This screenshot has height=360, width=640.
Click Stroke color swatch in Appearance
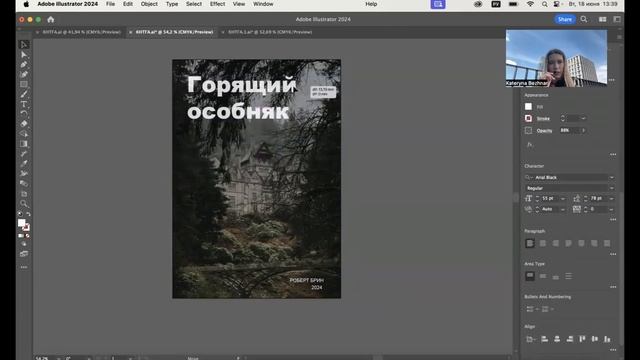coord(529,118)
